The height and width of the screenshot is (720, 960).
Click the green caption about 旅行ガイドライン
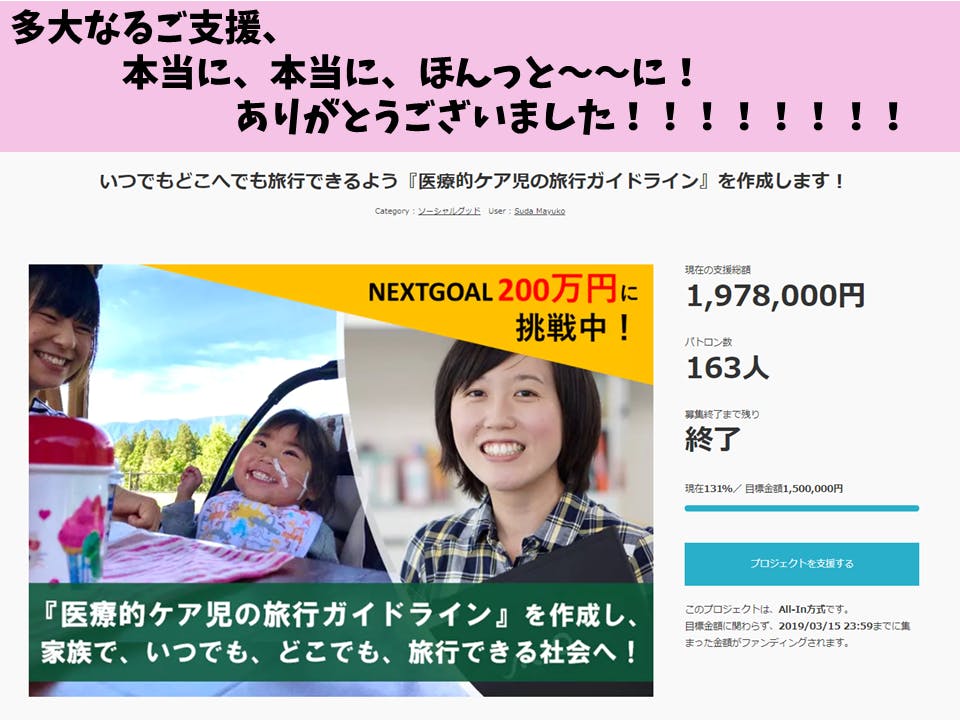[340, 632]
